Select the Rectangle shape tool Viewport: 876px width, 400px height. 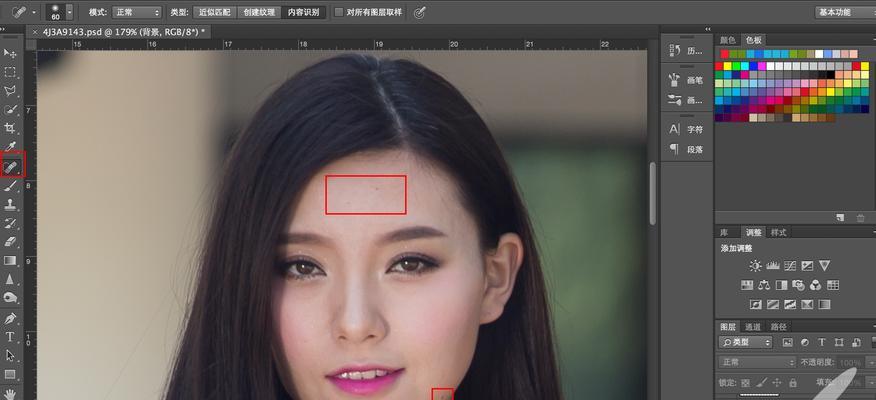10,374
